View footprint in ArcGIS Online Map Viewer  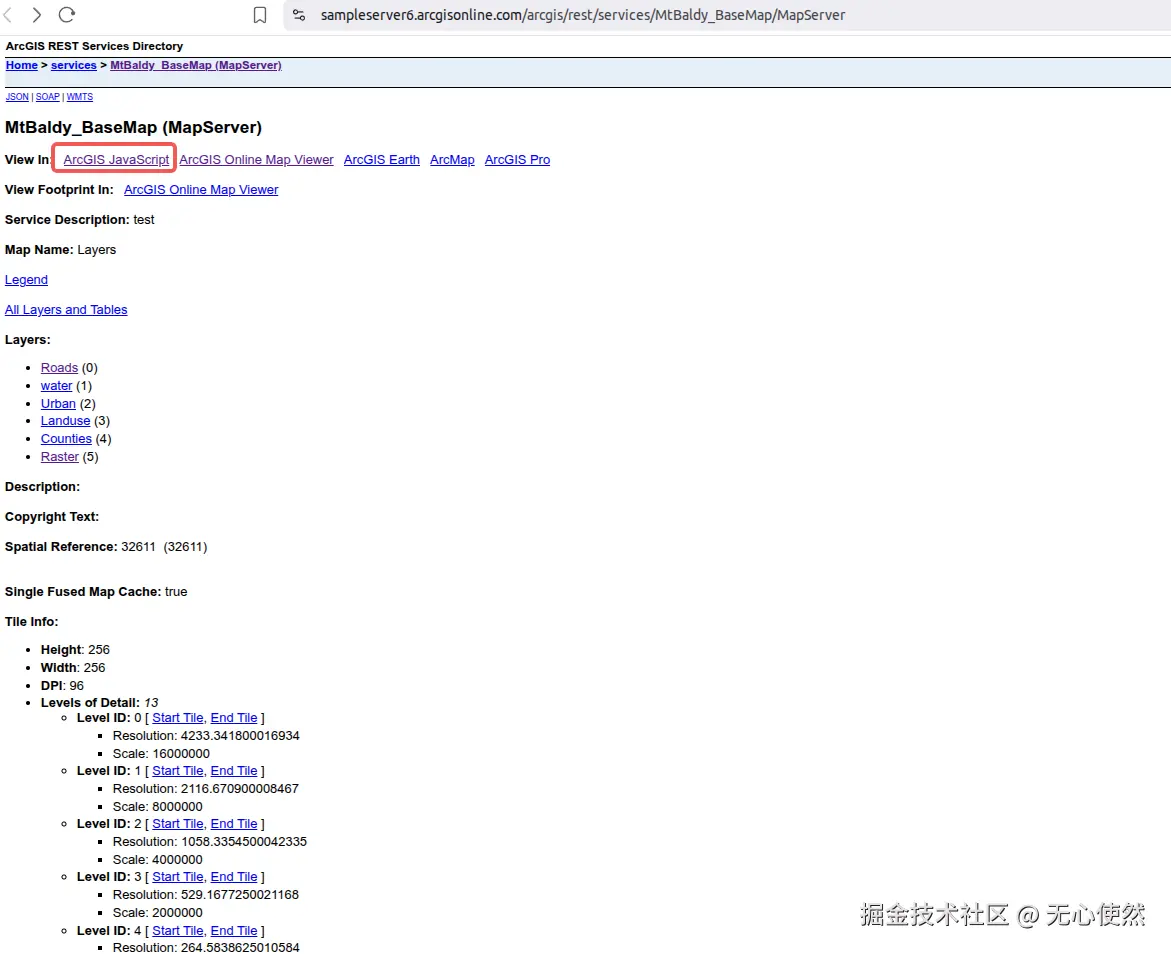coord(201,189)
